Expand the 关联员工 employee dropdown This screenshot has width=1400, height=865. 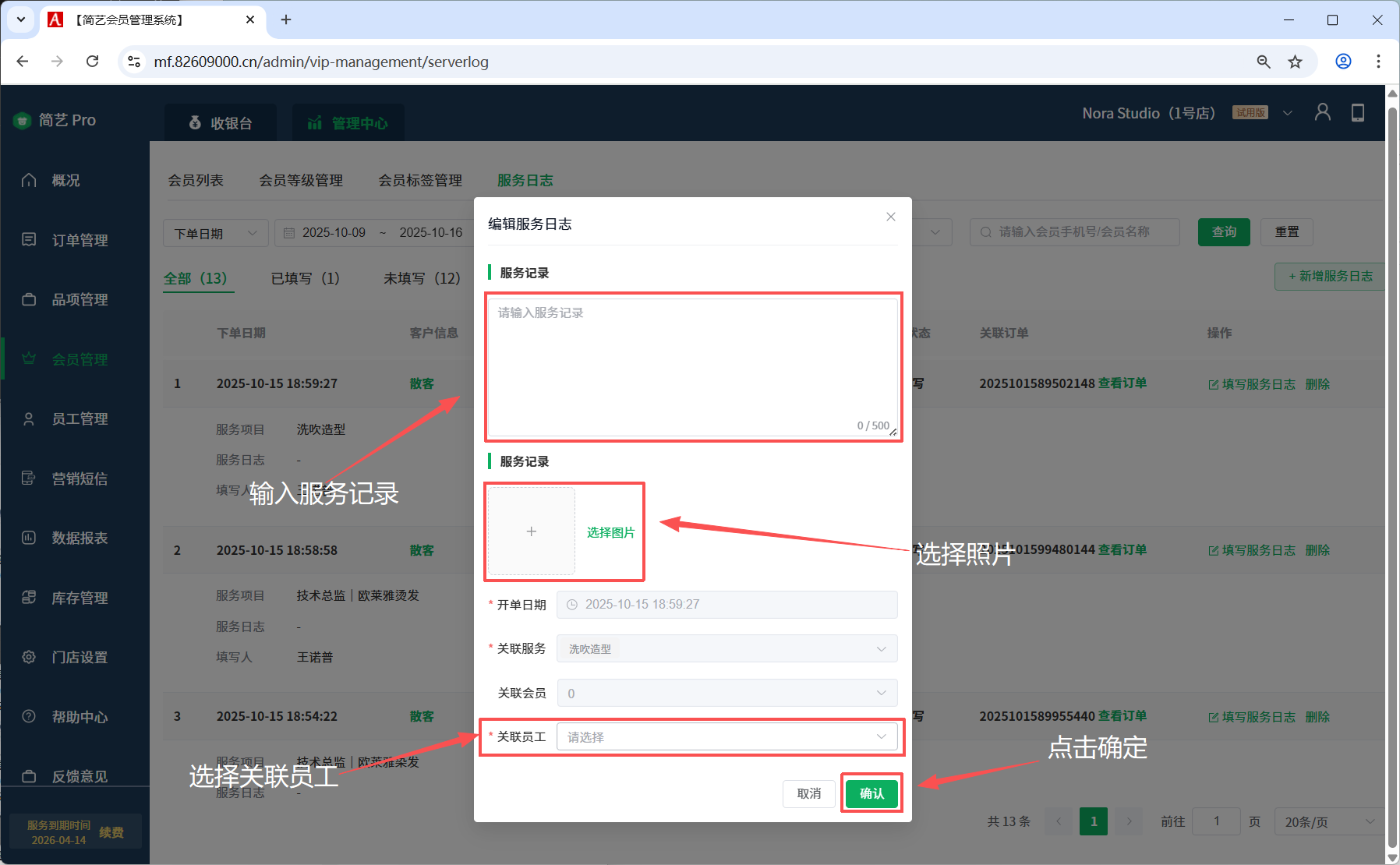[x=727, y=737]
